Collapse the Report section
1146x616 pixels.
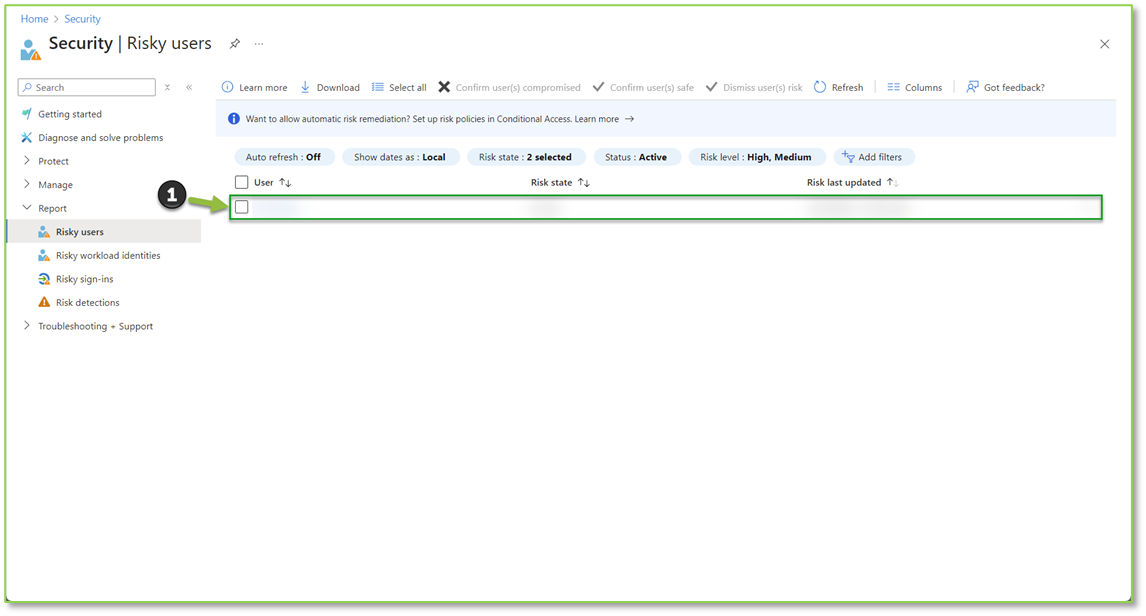pyautogui.click(x=27, y=207)
